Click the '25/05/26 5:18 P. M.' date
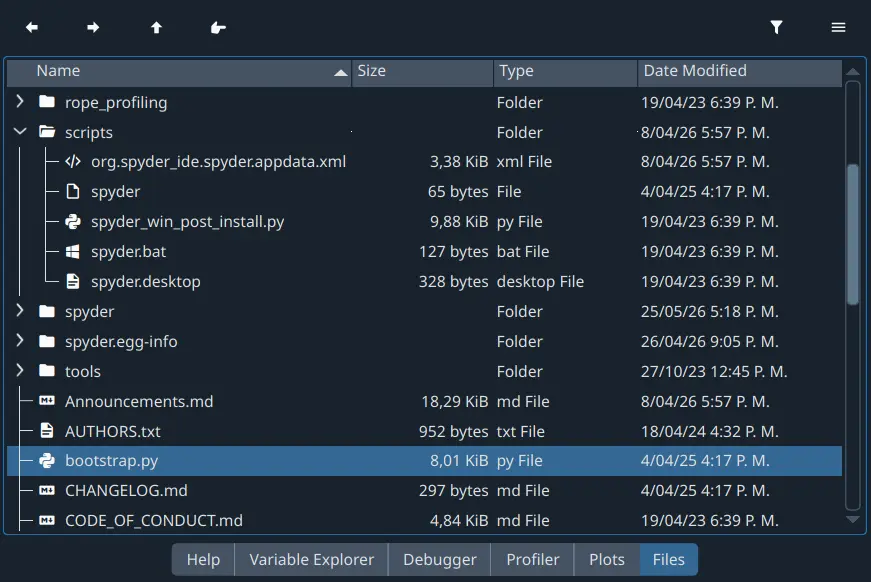 (709, 312)
